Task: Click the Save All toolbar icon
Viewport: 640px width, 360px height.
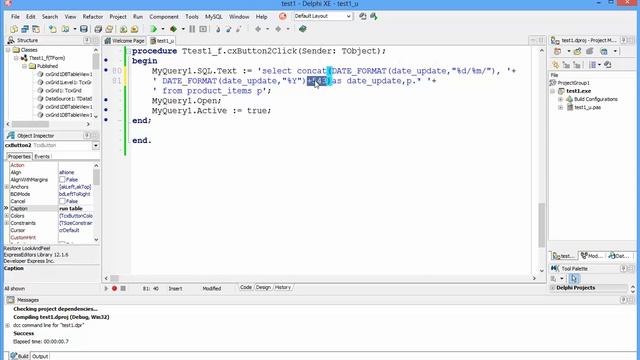Action: 98,29
